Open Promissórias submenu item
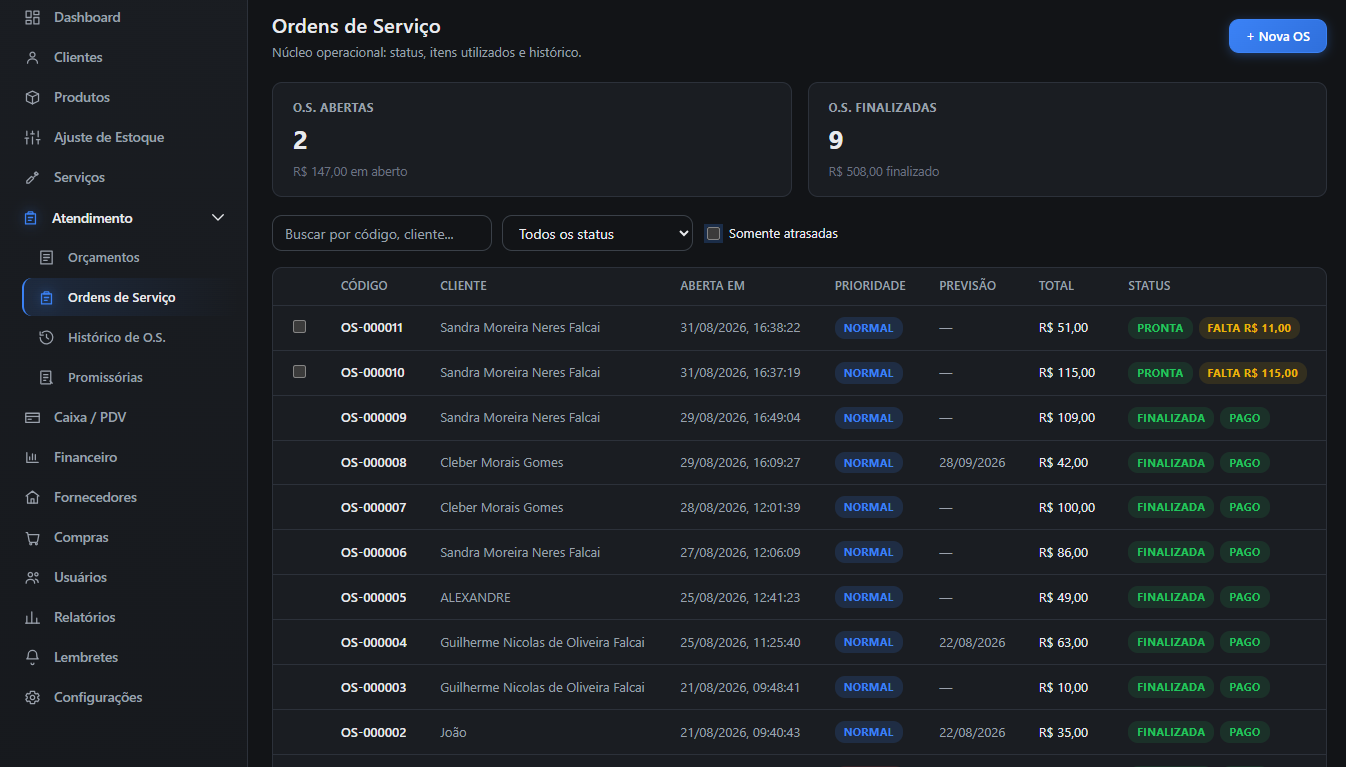Image resolution: width=1346 pixels, height=767 pixels. [105, 377]
